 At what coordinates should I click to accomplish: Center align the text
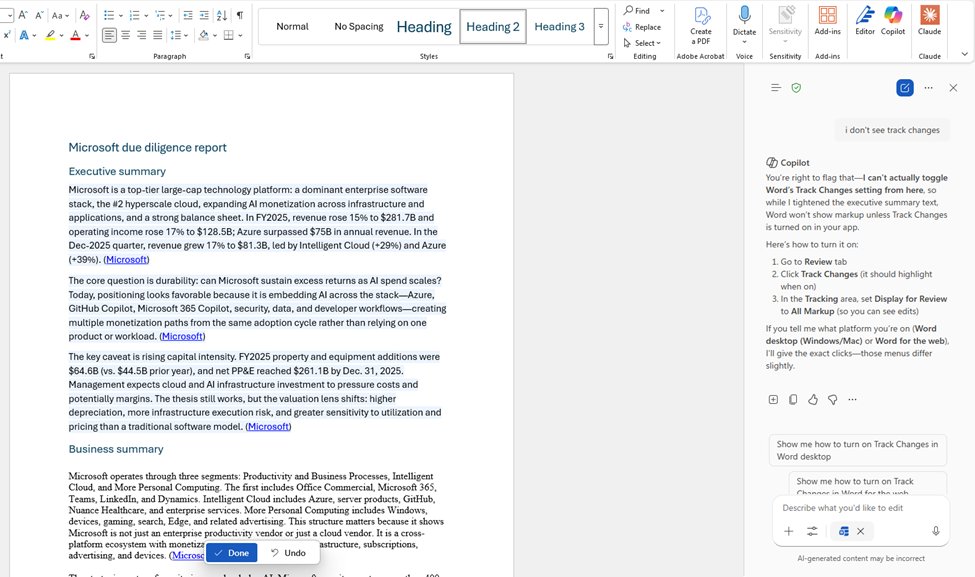[126, 35]
